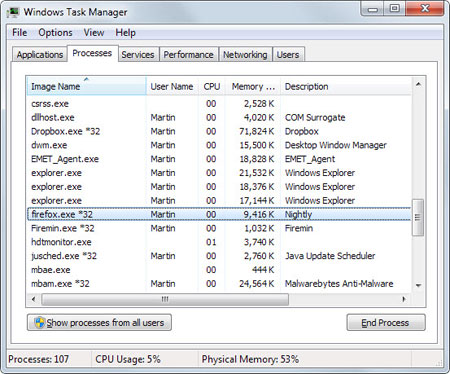Click the 01 CPU value for hdtmonitor
This screenshot has width=450, height=374.
[211, 242]
